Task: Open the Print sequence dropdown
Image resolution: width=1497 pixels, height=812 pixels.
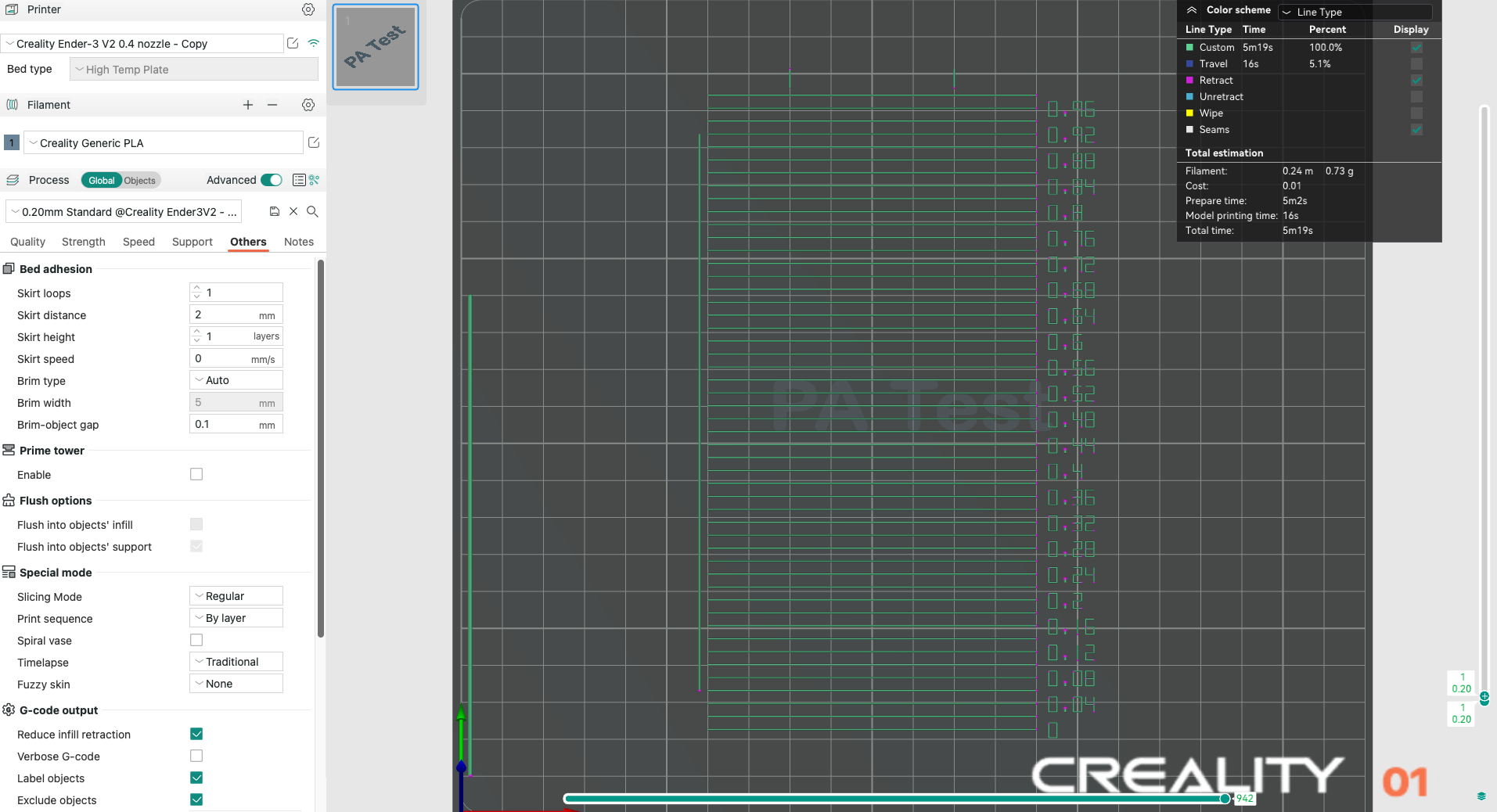Action: tap(236, 618)
